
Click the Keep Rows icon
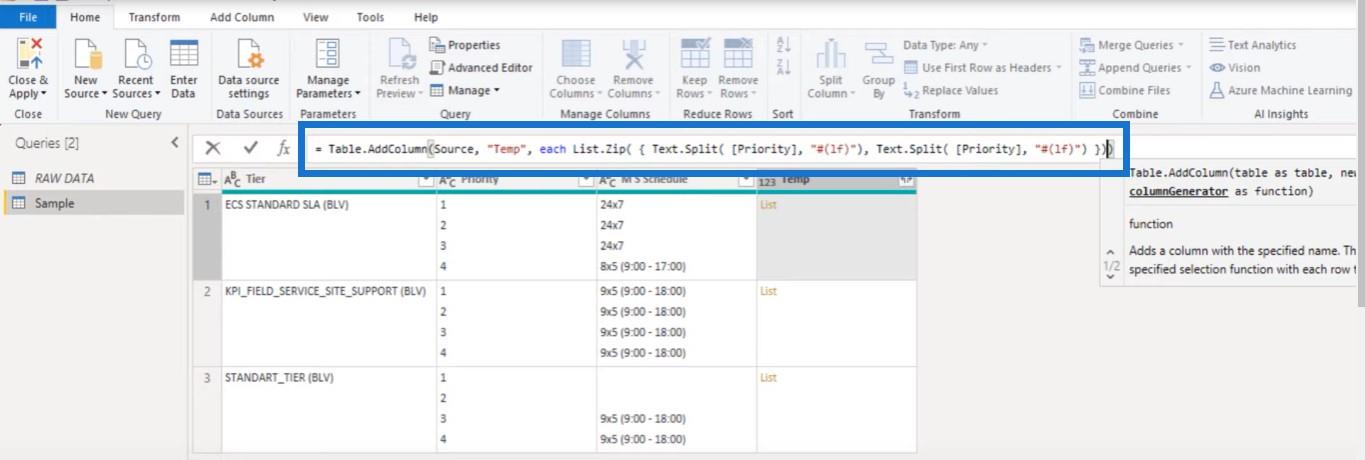694,54
